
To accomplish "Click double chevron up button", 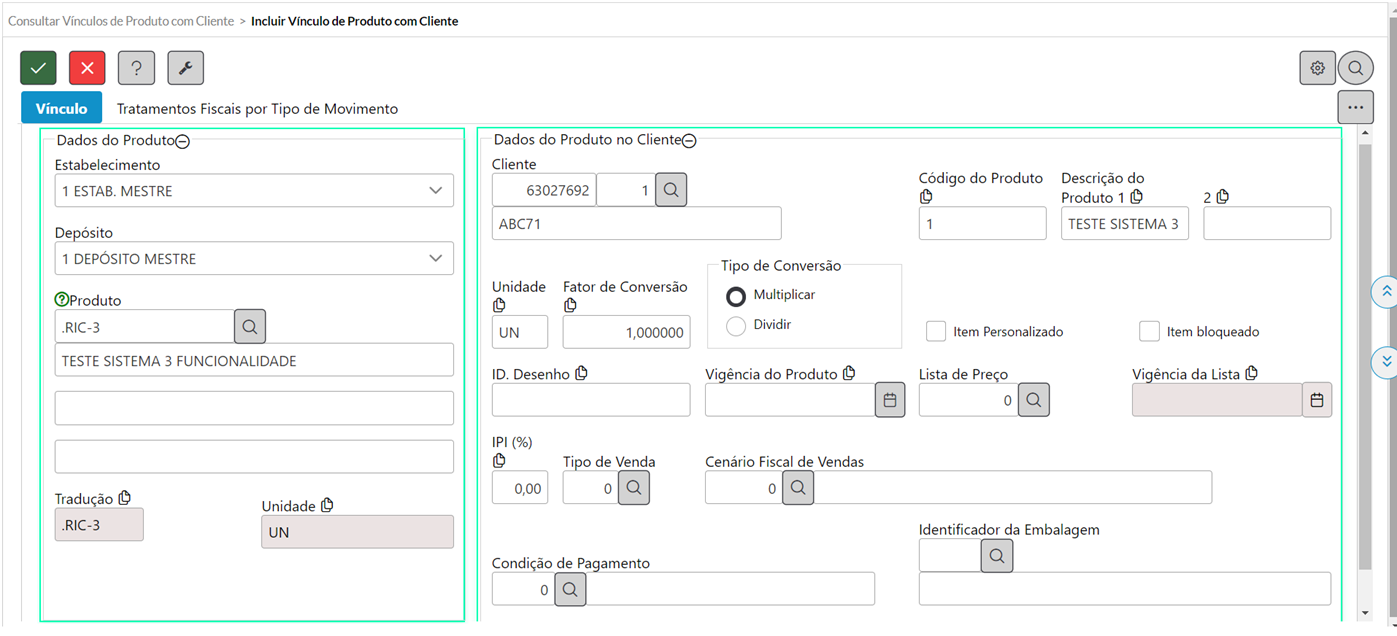I will pos(1385,292).
